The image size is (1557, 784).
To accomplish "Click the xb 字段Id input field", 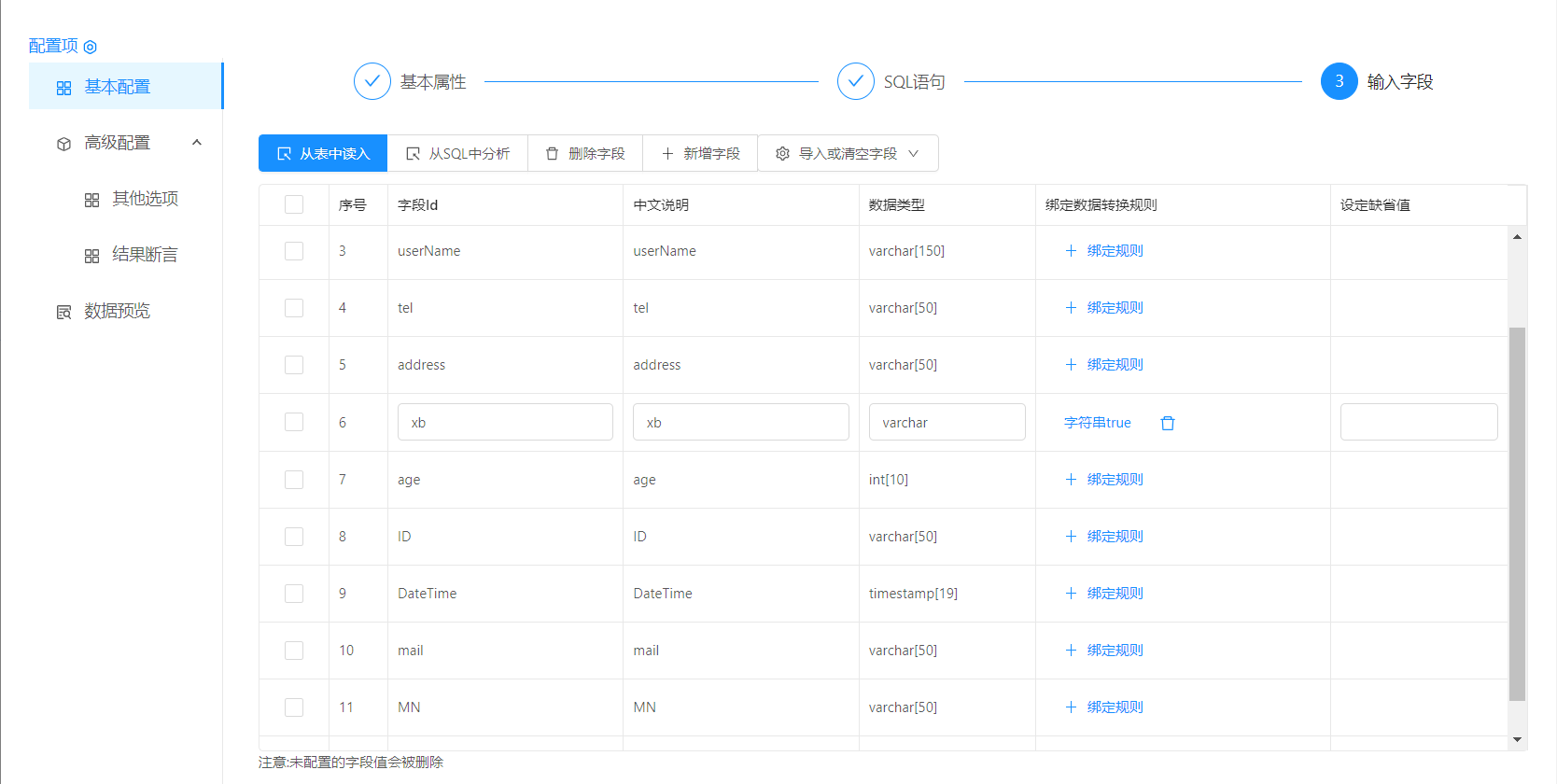I will pyautogui.click(x=505, y=423).
